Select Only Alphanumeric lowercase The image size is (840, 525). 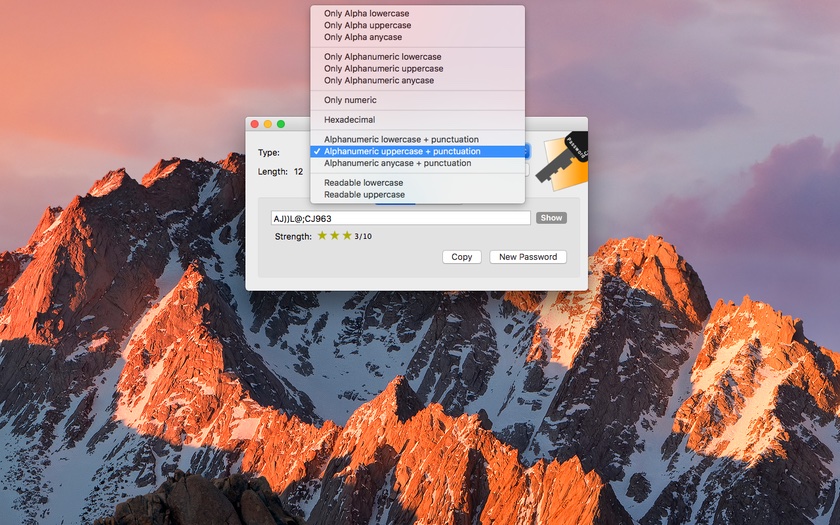point(382,57)
